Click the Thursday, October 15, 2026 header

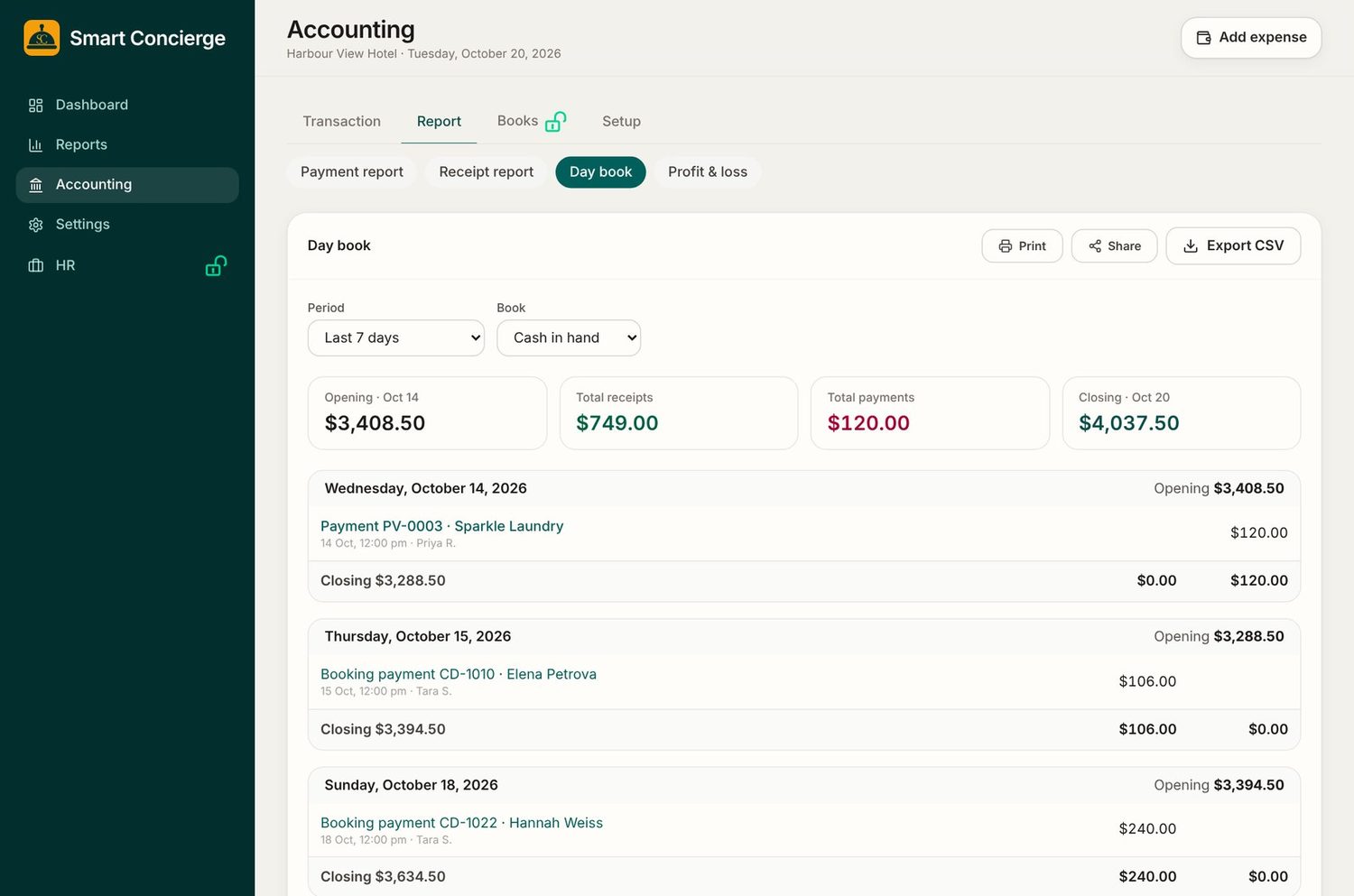coord(804,637)
